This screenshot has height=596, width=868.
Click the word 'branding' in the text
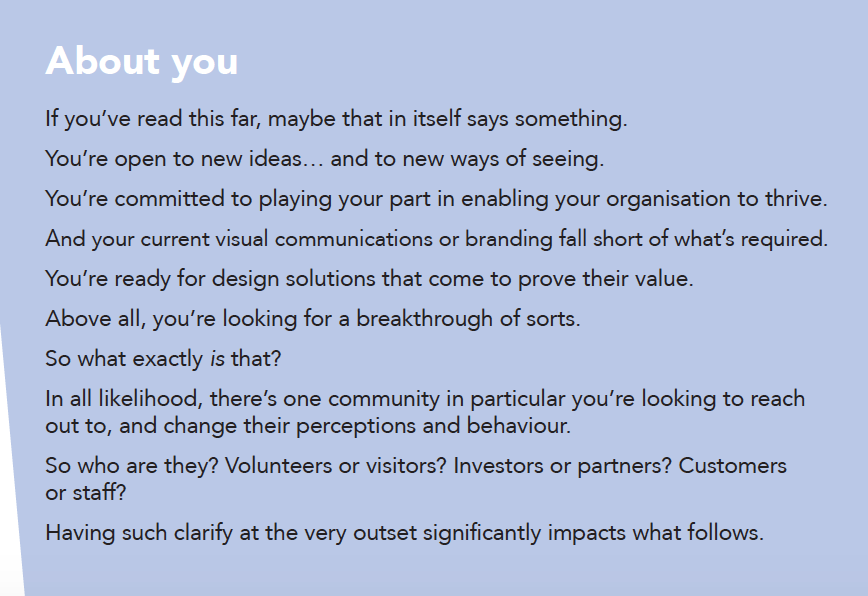click(x=509, y=239)
